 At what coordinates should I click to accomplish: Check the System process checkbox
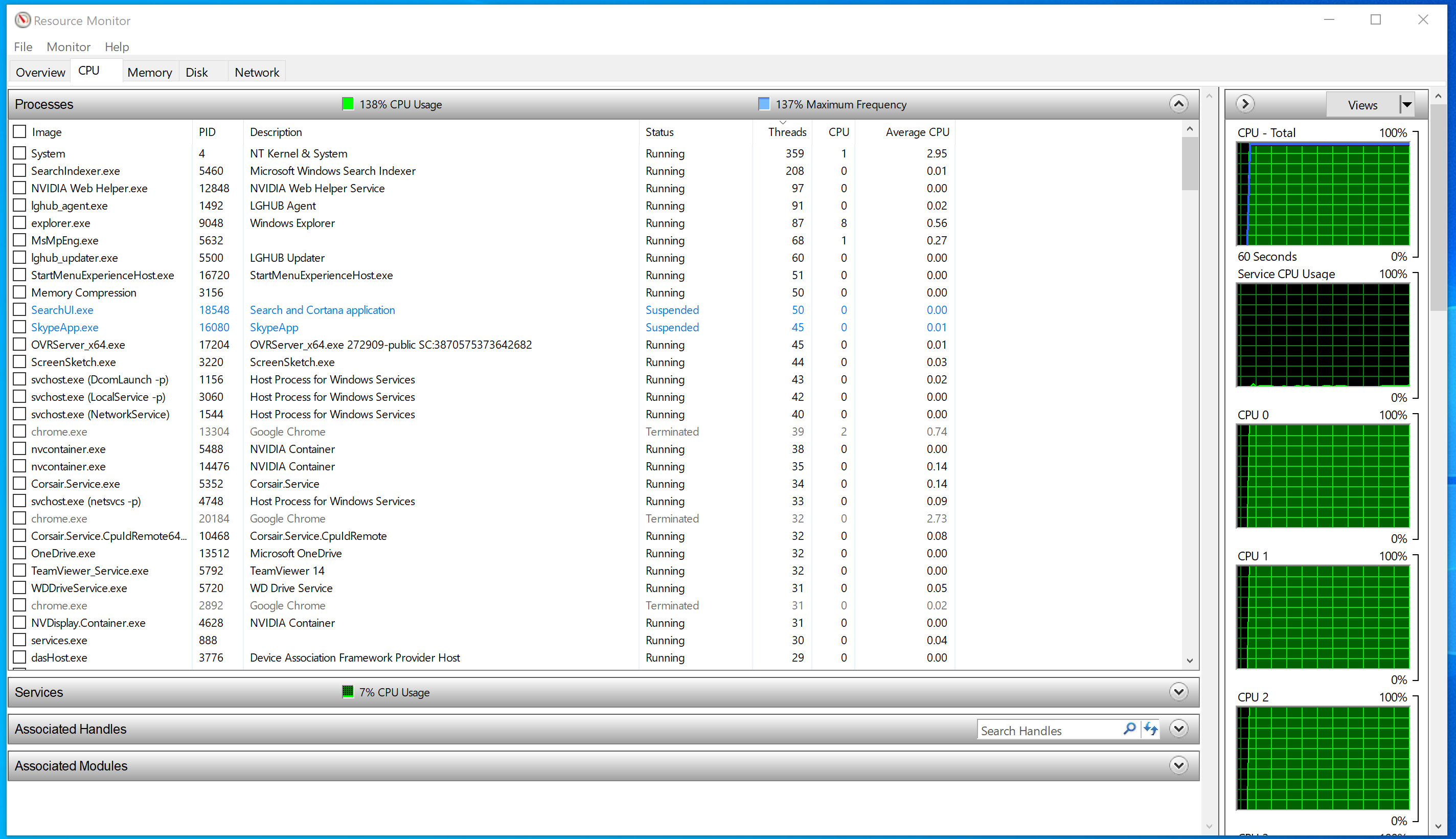click(x=19, y=153)
